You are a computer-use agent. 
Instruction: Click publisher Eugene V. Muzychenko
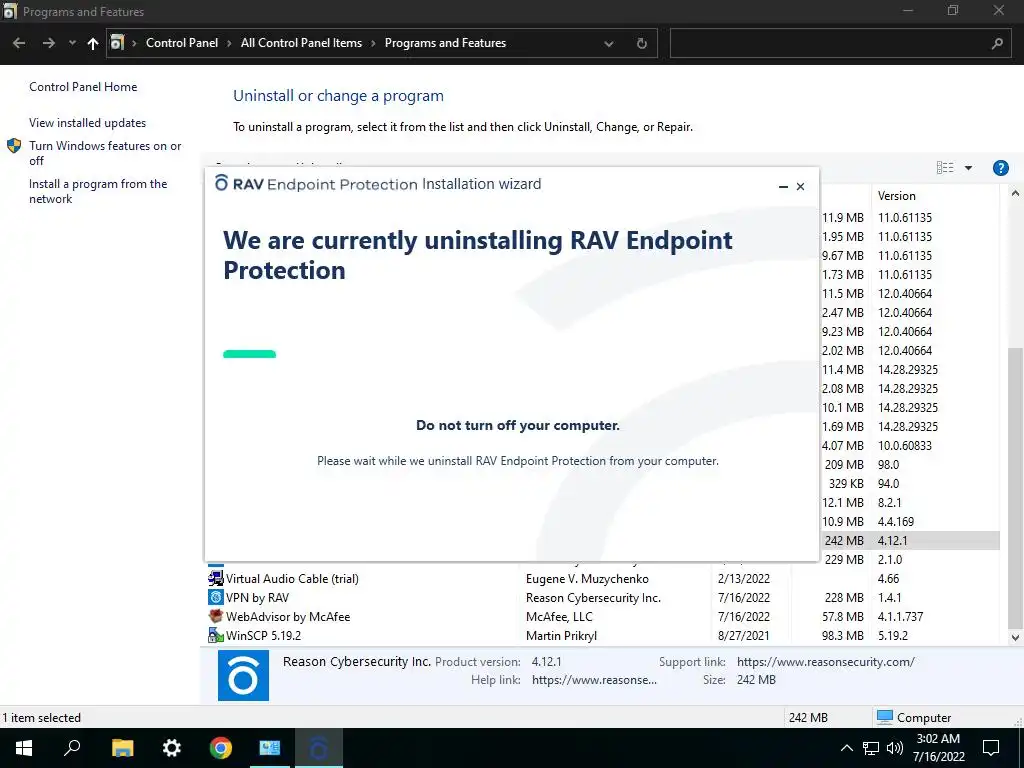click(x=587, y=579)
